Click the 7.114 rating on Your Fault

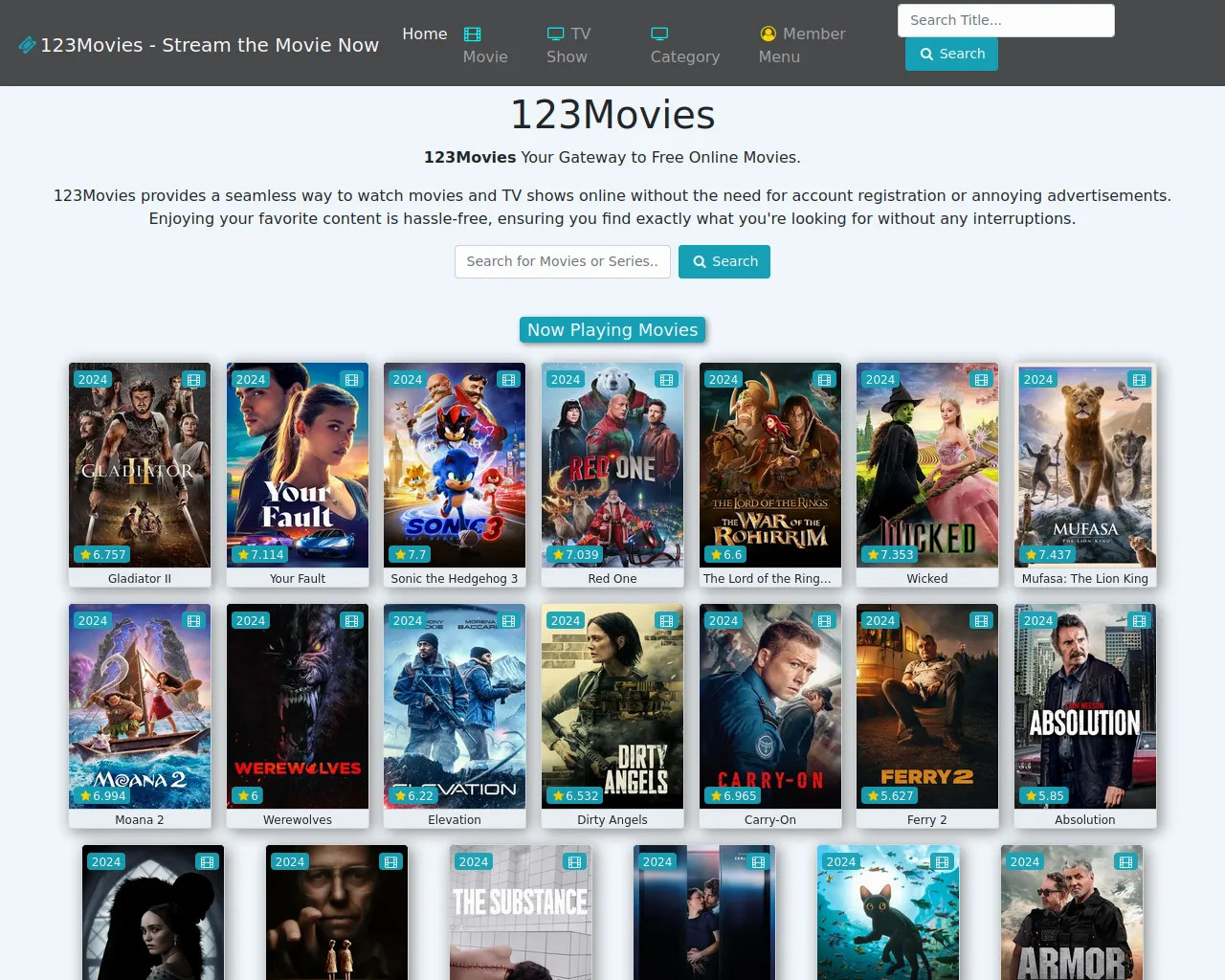pyautogui.click(x=260, y=555)
